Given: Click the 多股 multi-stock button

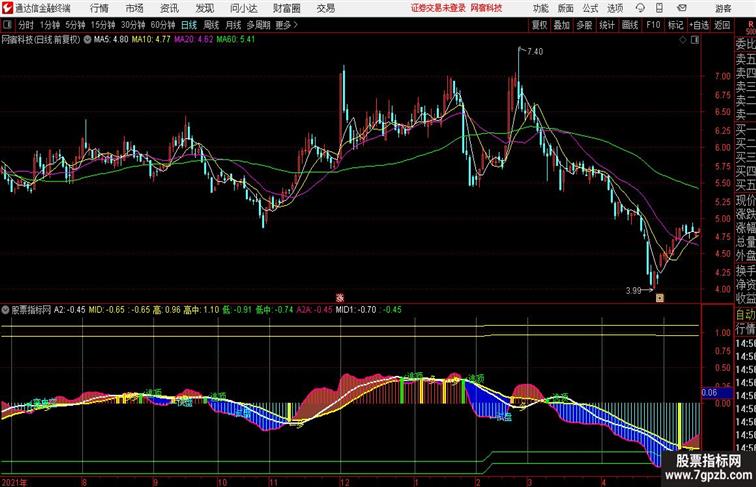Looking at the screenshot, I should point(584,25).
